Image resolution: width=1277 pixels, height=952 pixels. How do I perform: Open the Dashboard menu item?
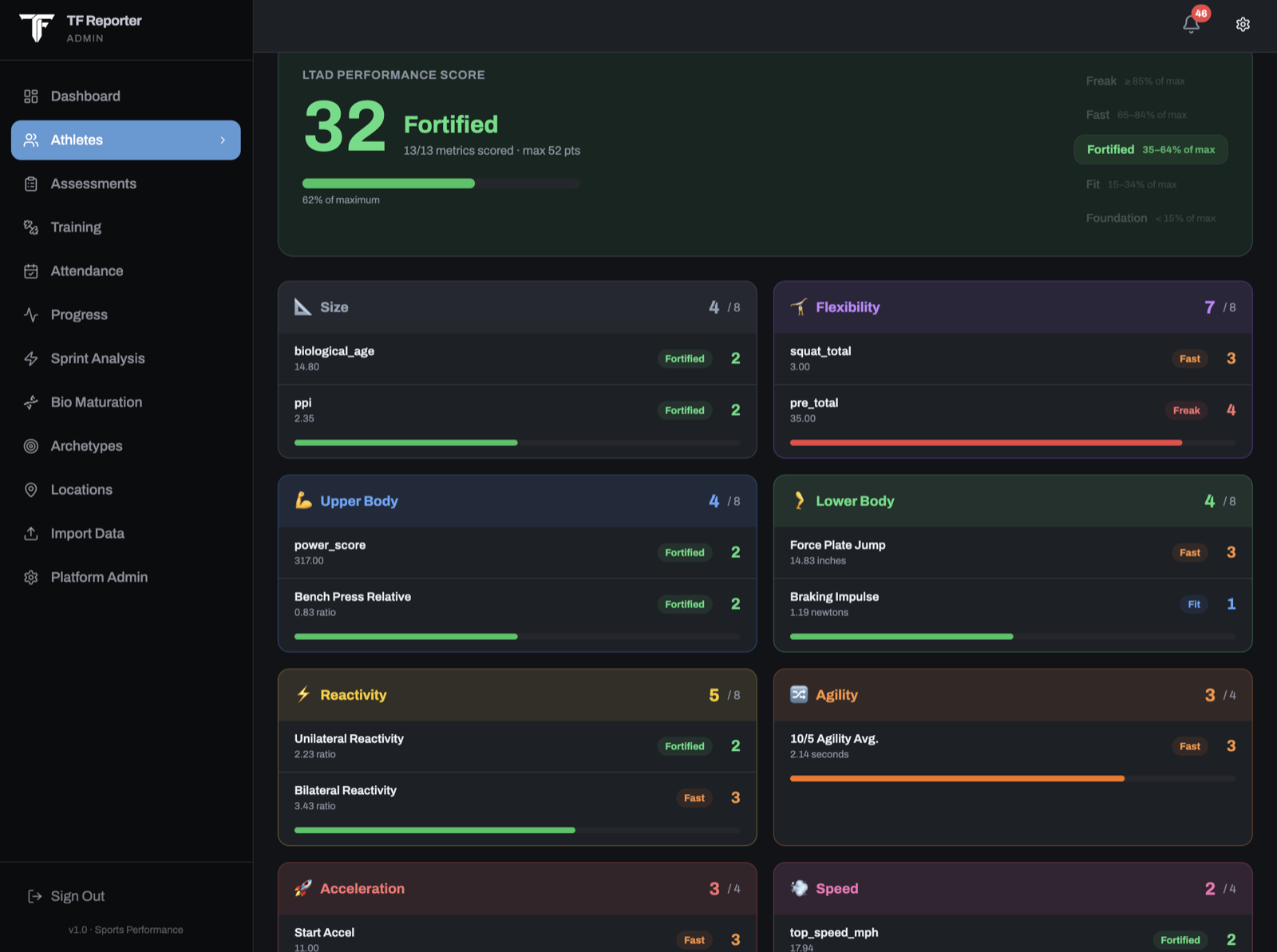coord(126,97)
